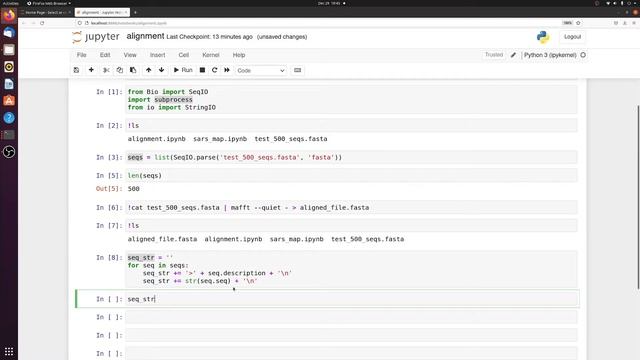Image resolution: width=640 pixels, height=360 pixels.
Task: Open a new browser tab
Action: tap(136, 13)
